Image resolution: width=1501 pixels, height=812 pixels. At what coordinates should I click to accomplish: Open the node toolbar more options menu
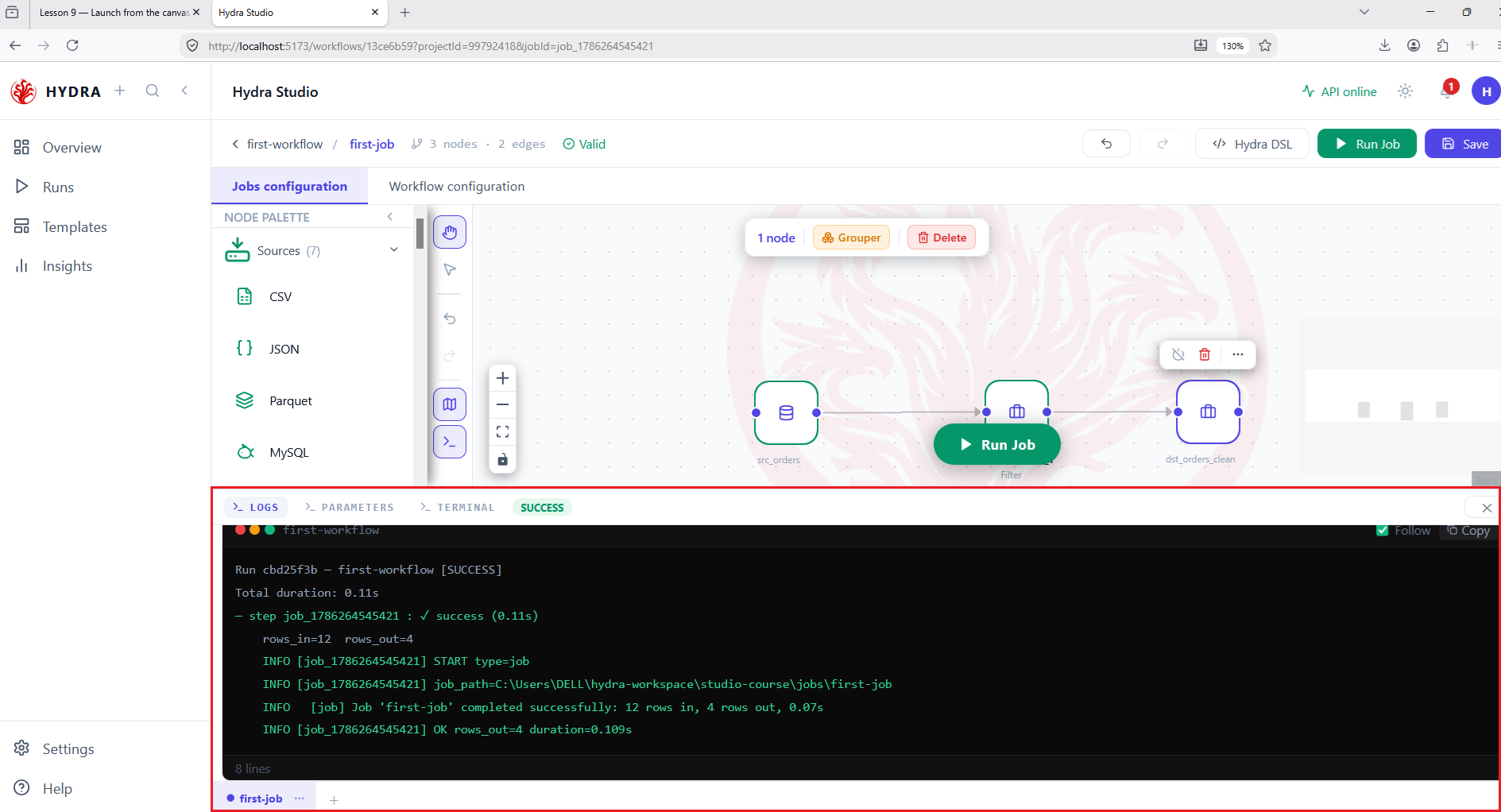click(x=1237, y=354)
